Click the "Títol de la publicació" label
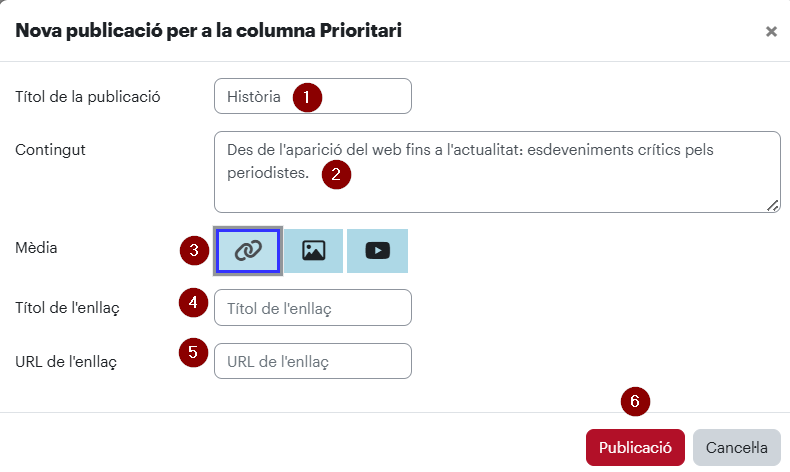 [88, 97]
